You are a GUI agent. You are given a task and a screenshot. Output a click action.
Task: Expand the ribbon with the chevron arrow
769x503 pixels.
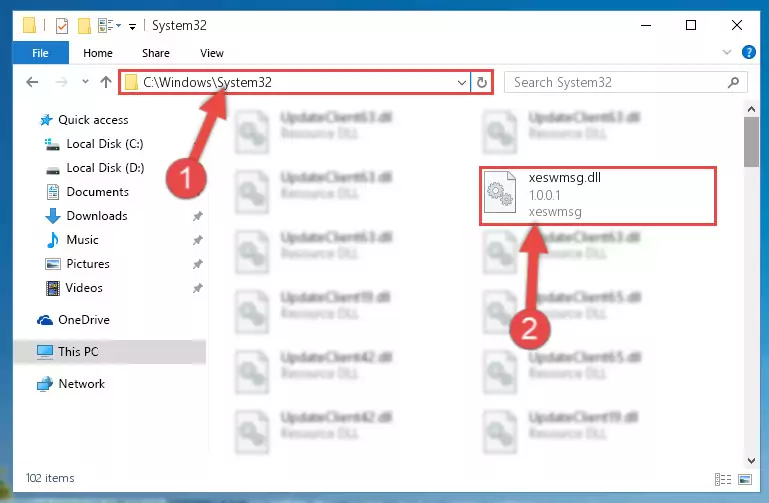(x=727, y=52)
